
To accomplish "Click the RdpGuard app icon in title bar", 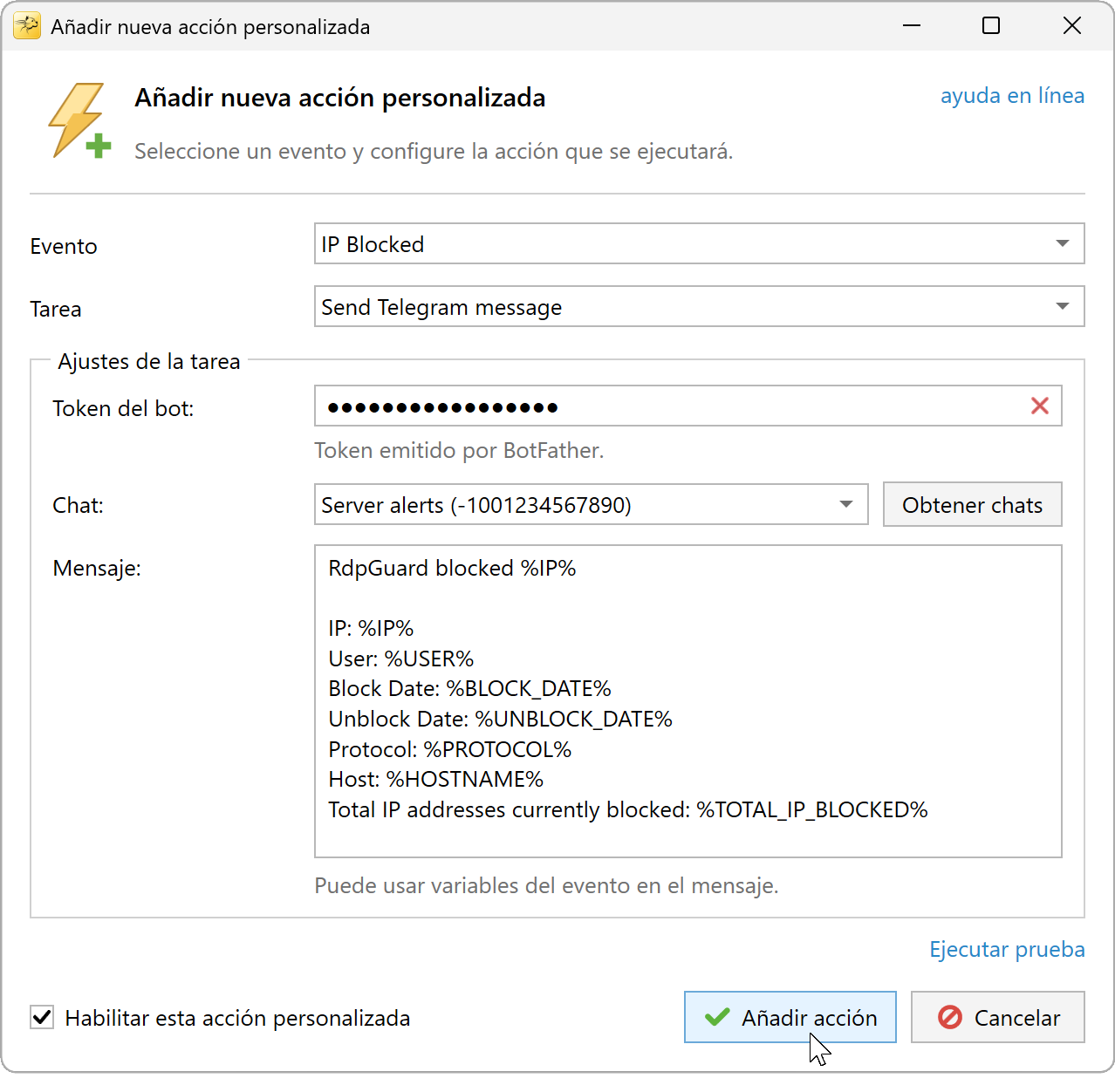I will coord(27,26).
